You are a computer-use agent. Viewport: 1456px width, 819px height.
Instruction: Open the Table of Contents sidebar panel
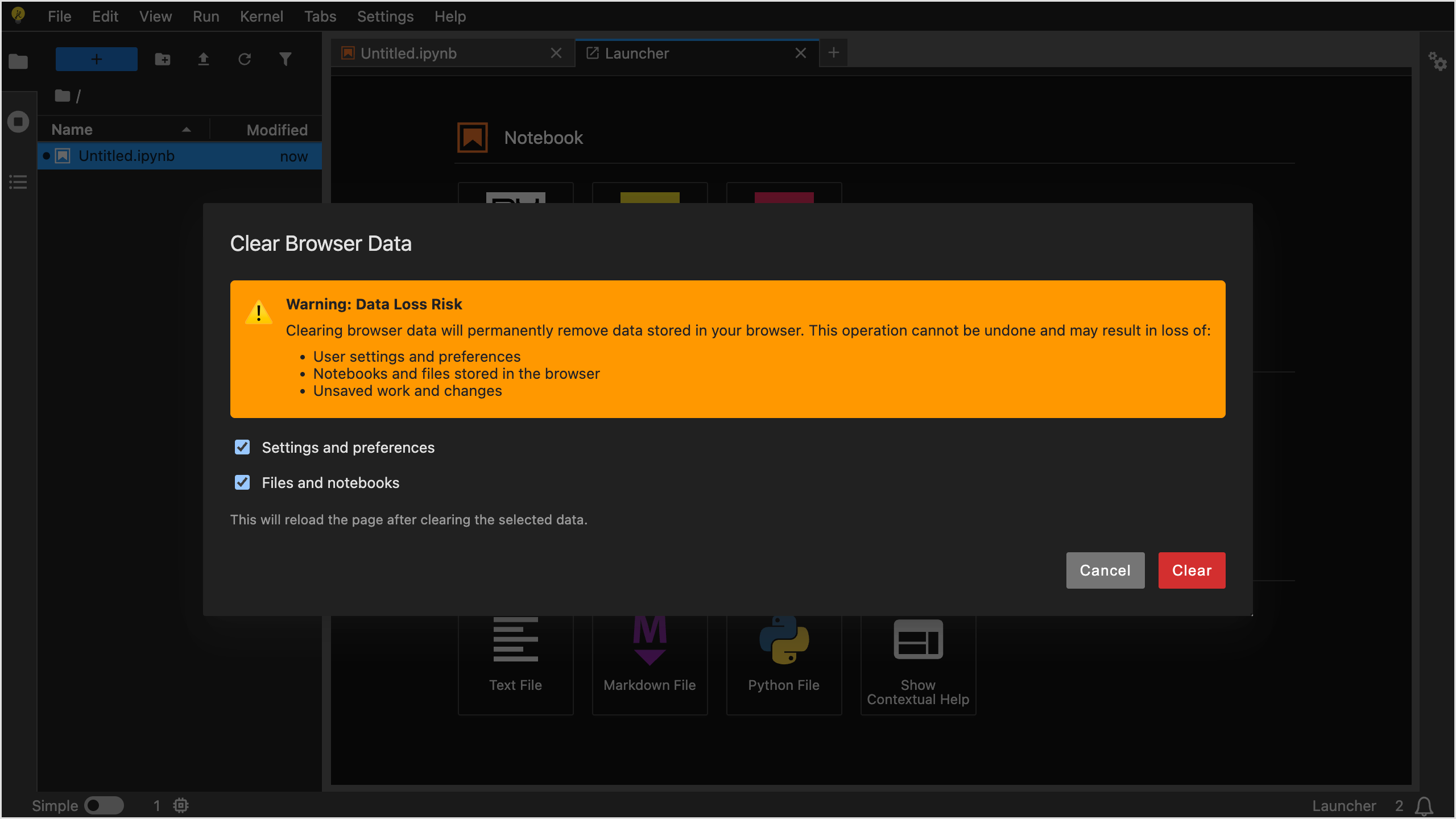[x=18, y=182]
